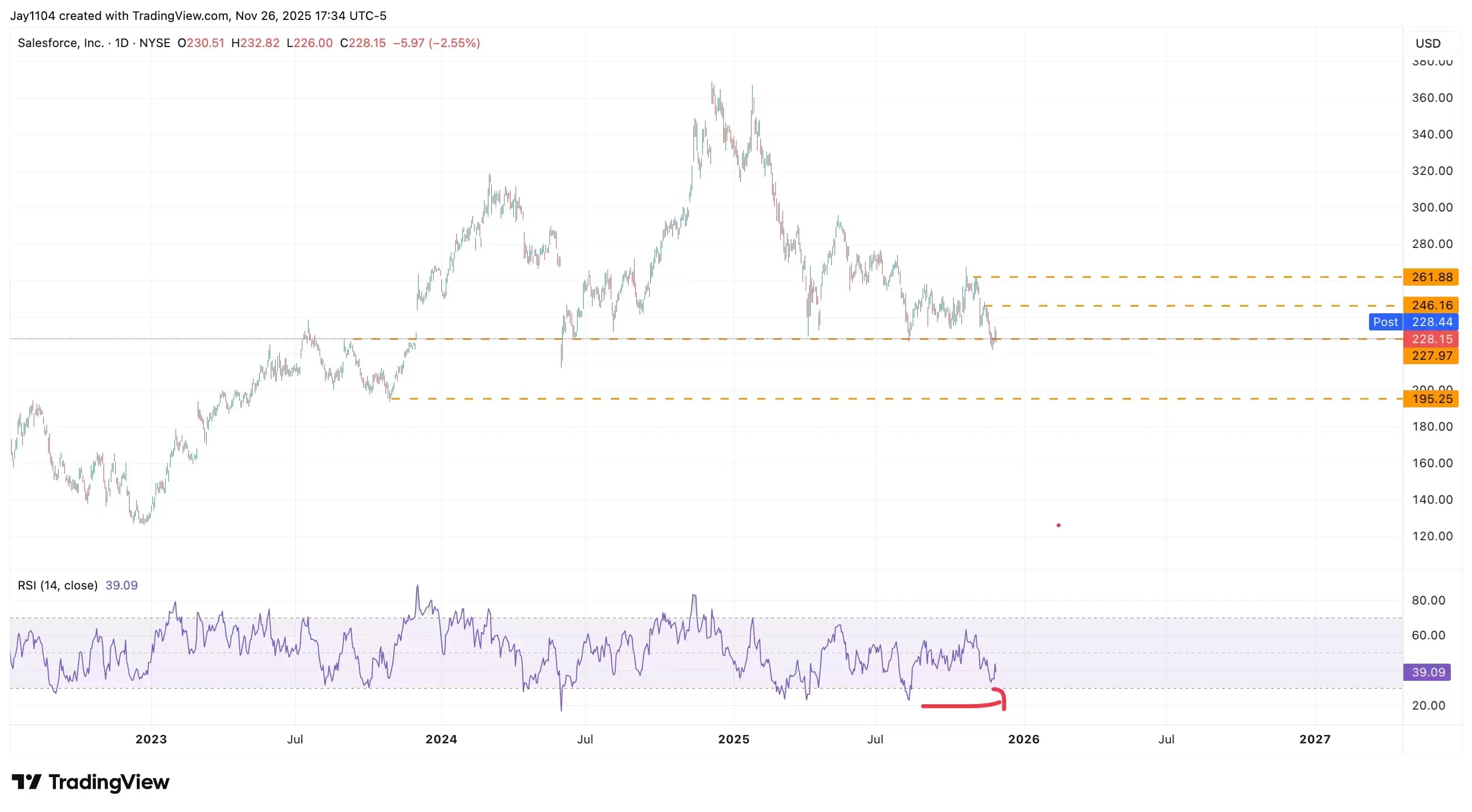This screenshot has height=812, width=1472.
Task: Click the orange 195.25 price label
Action: [1431, 399]
